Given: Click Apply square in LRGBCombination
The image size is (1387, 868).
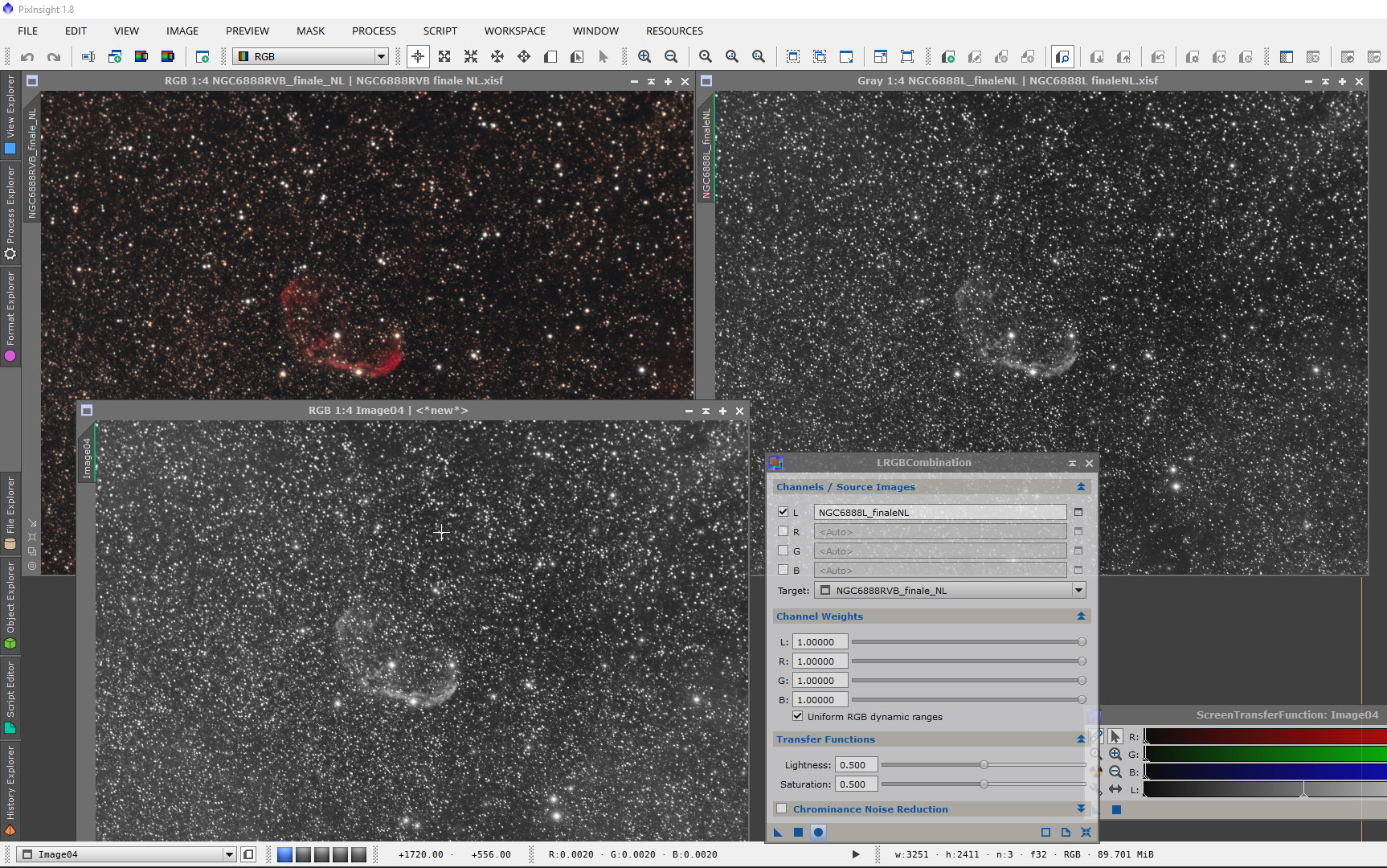Looking at the screenshot, I should coord(798,832).
